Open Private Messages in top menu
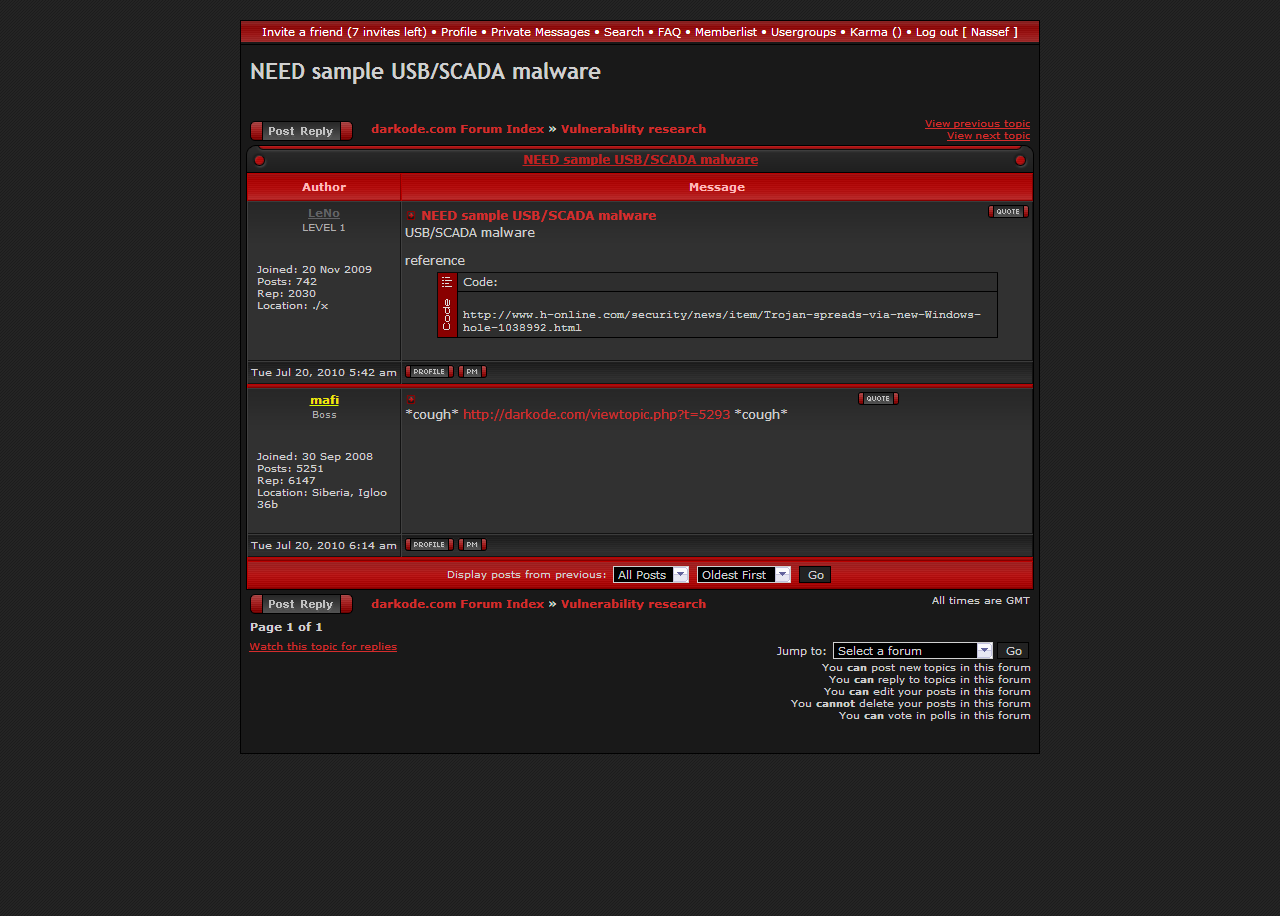The height and width of the screenshot is (916, 1280). coord(540,32)
